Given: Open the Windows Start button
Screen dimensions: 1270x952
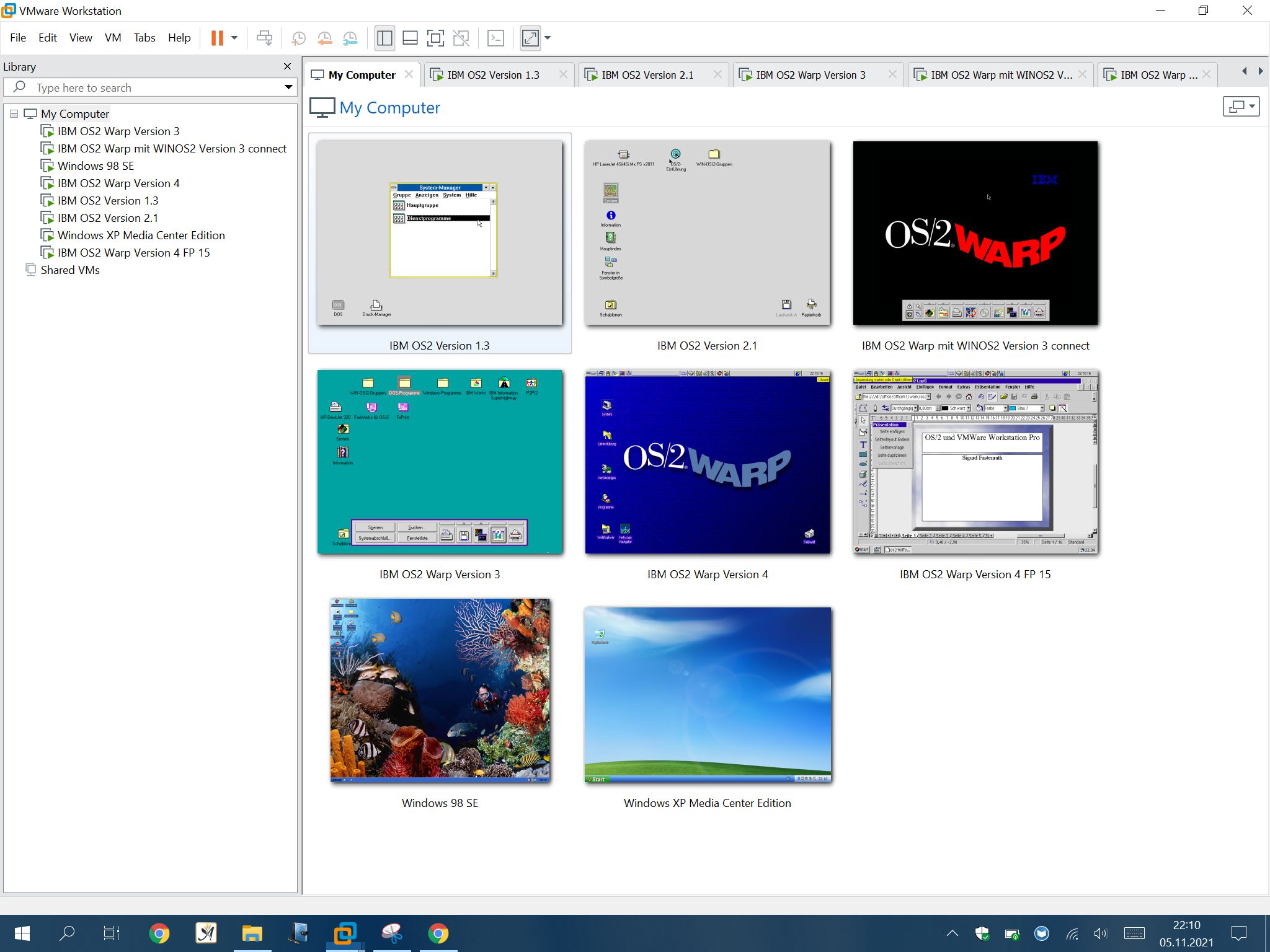Looking at the screenshot, I should click(22, 933).
